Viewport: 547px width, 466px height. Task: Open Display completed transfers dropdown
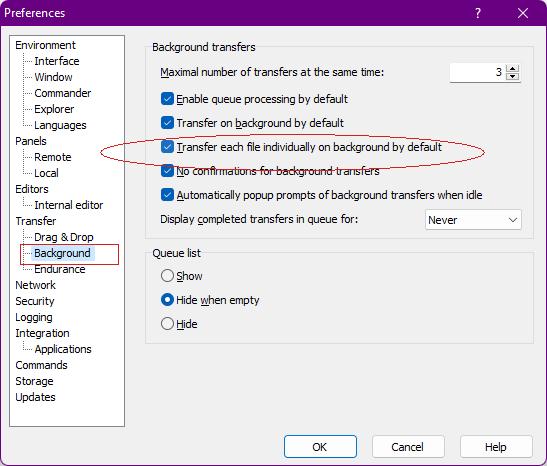(x=473, y=220)
